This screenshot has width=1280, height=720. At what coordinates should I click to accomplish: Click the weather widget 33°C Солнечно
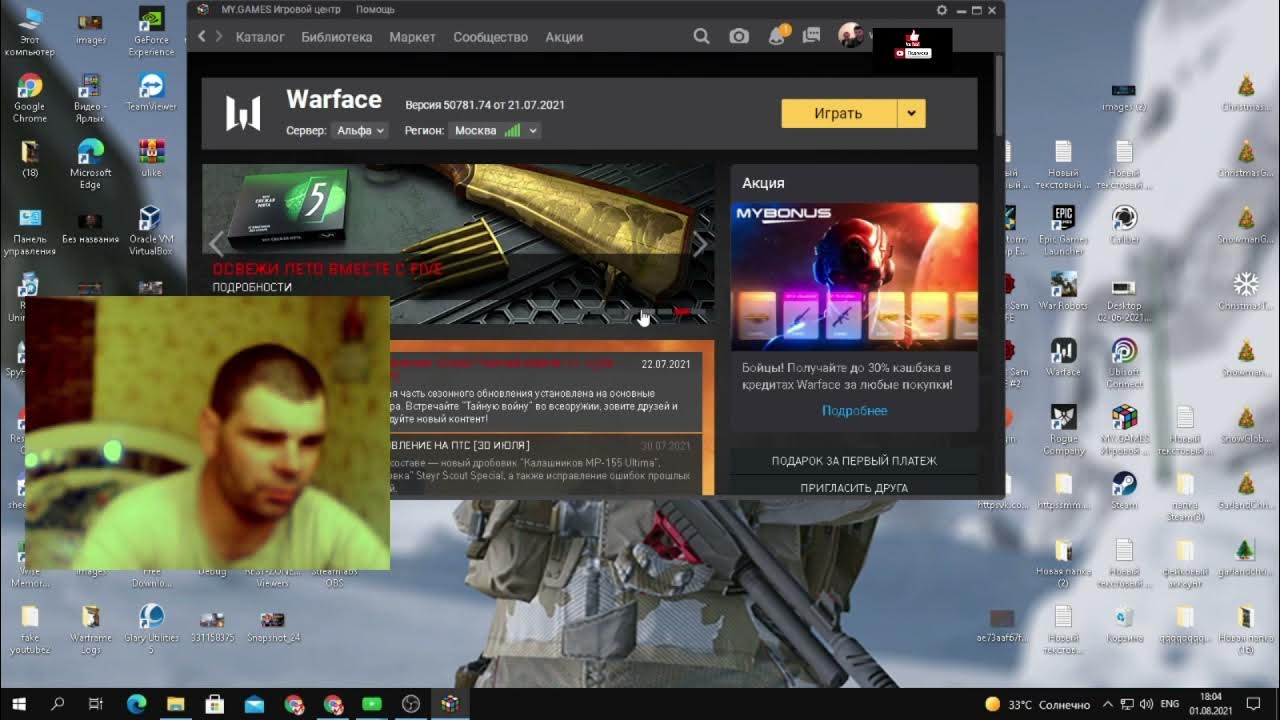coord(1038,704)
